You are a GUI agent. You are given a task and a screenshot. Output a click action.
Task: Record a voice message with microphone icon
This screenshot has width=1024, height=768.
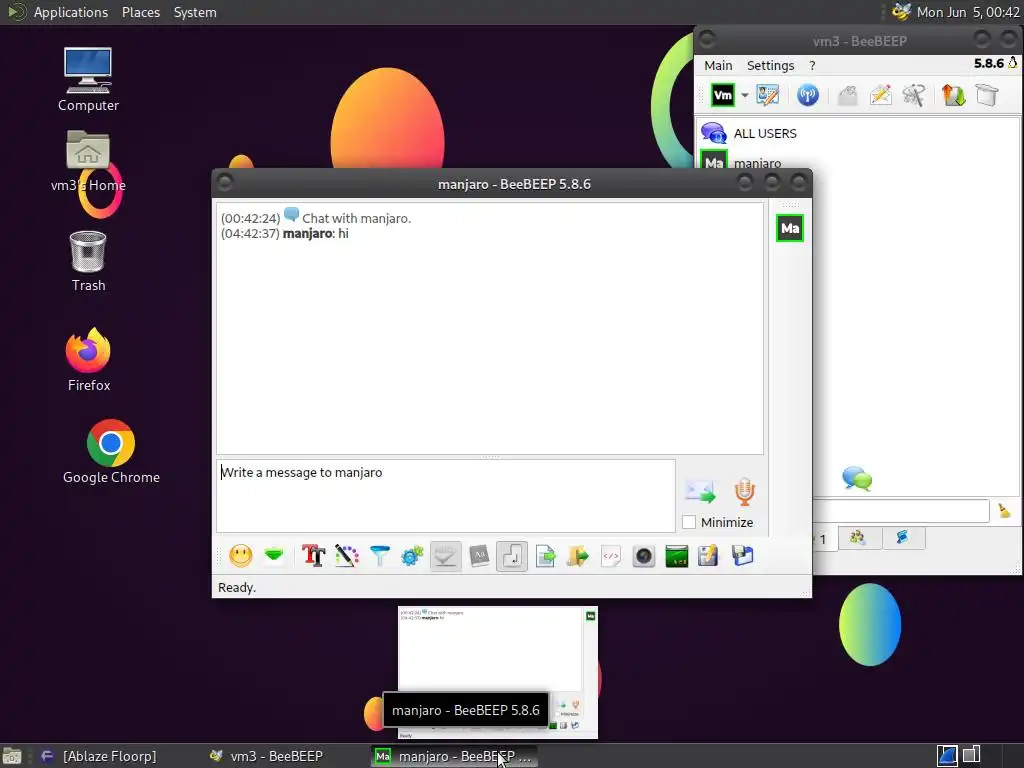(744, 492)
